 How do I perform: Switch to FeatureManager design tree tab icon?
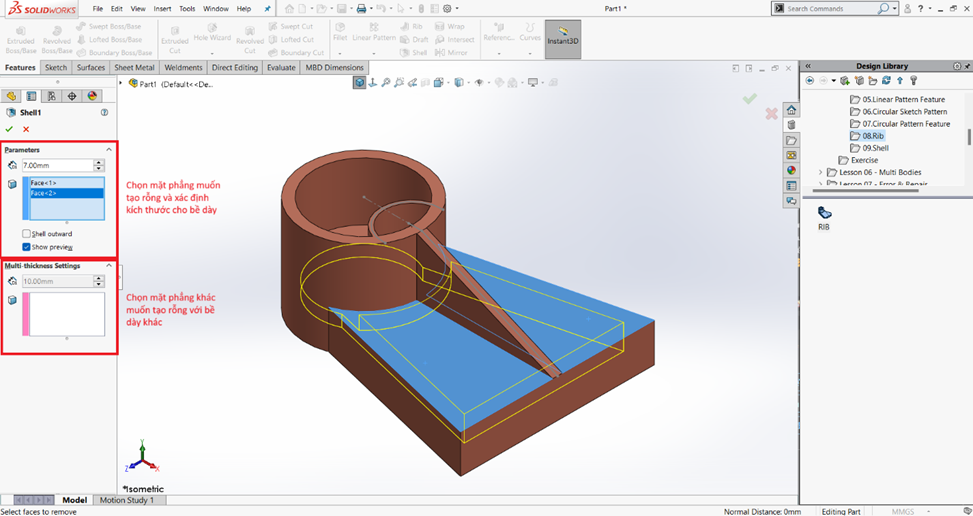click(11, 96)
